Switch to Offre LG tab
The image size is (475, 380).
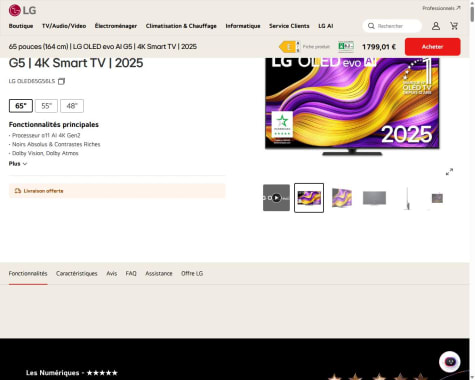[192, 274]
